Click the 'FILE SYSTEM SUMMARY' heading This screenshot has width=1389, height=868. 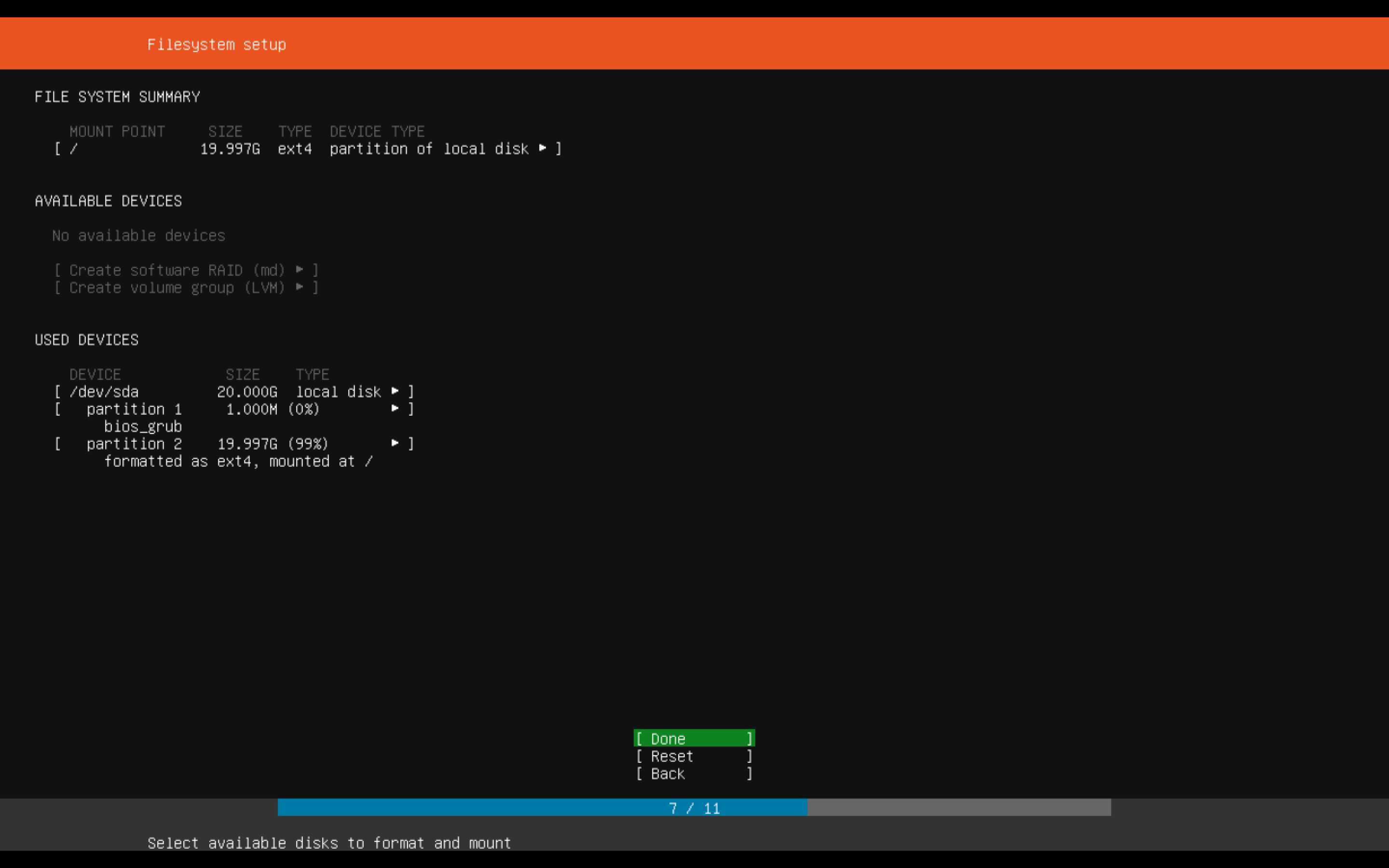tap(117, 96)
